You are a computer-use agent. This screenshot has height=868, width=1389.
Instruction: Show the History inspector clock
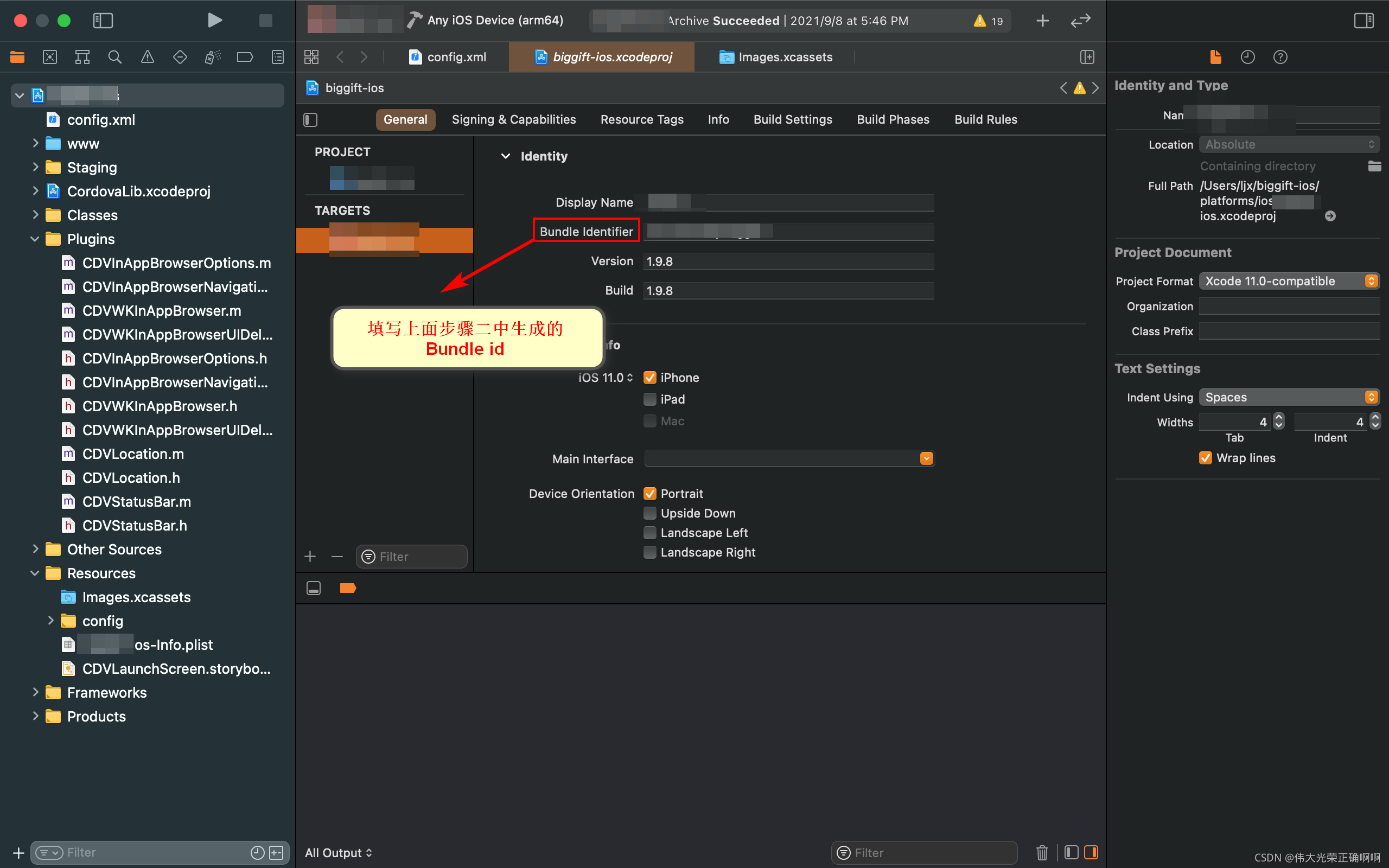point(1248,57)
